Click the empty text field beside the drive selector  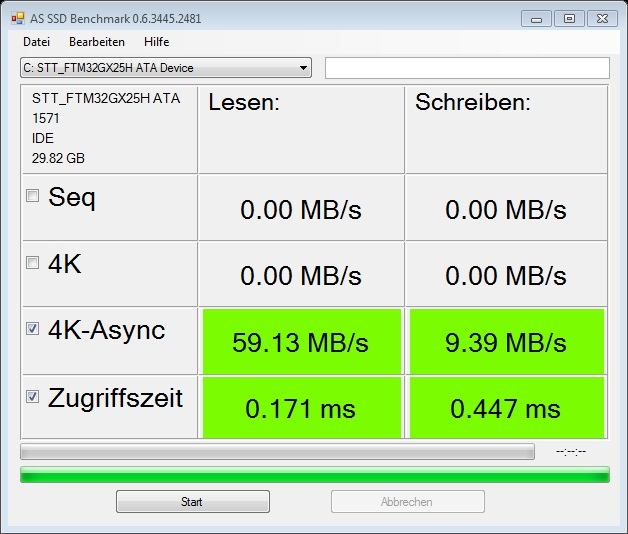[467, 68]
